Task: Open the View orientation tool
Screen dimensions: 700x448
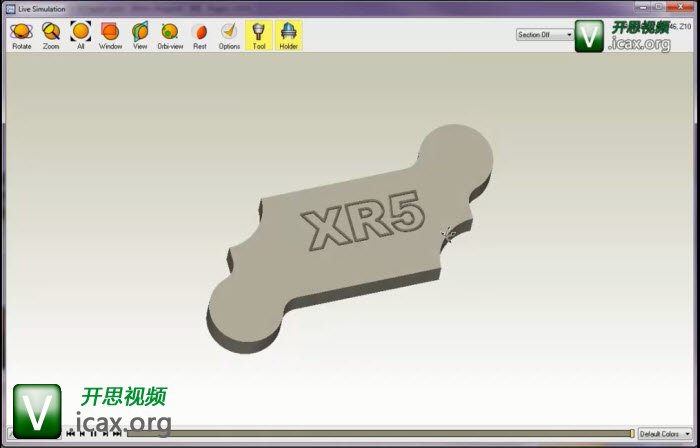Action: [140, 36]
